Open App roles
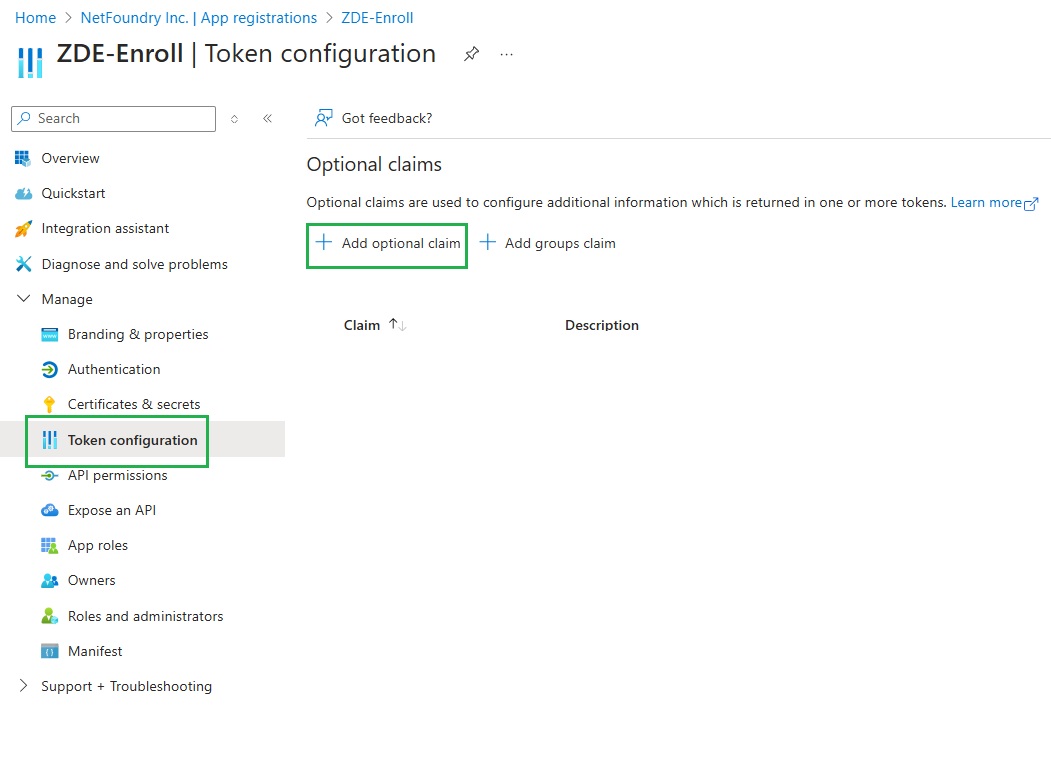1051x763 pixels. pyautogui.click(x=98, y=546)
